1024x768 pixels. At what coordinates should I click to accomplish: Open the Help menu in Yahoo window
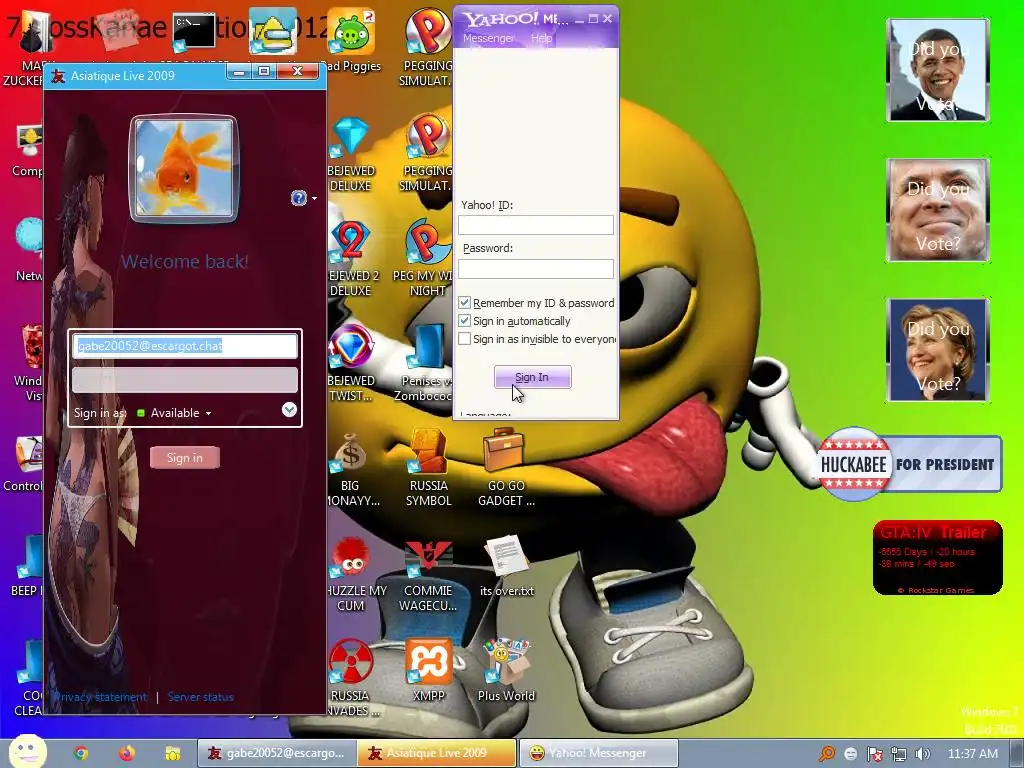coord(541,39)
